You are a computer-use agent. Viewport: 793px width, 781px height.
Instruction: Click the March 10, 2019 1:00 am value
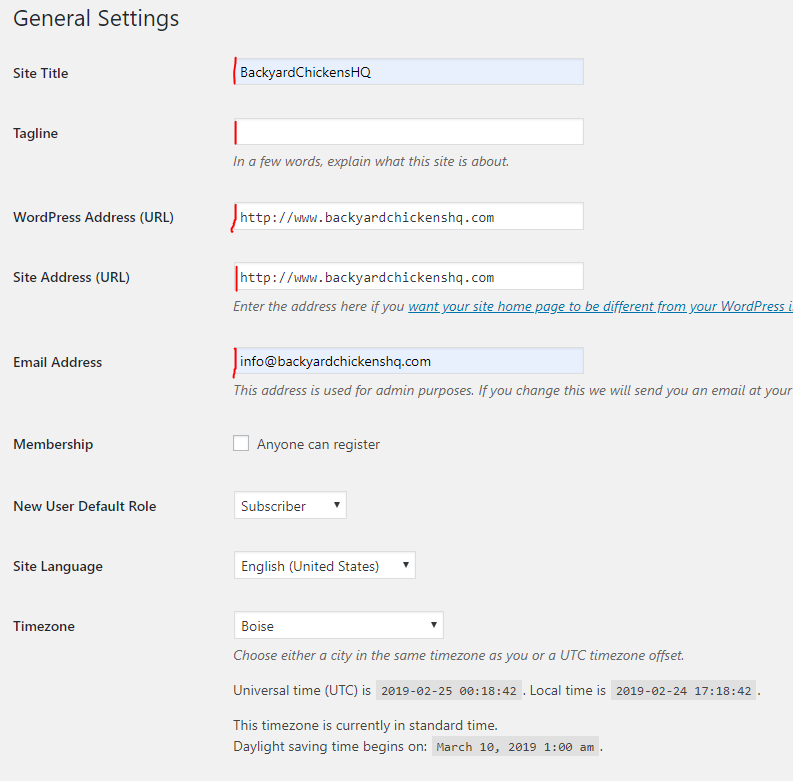coord(515,747)
